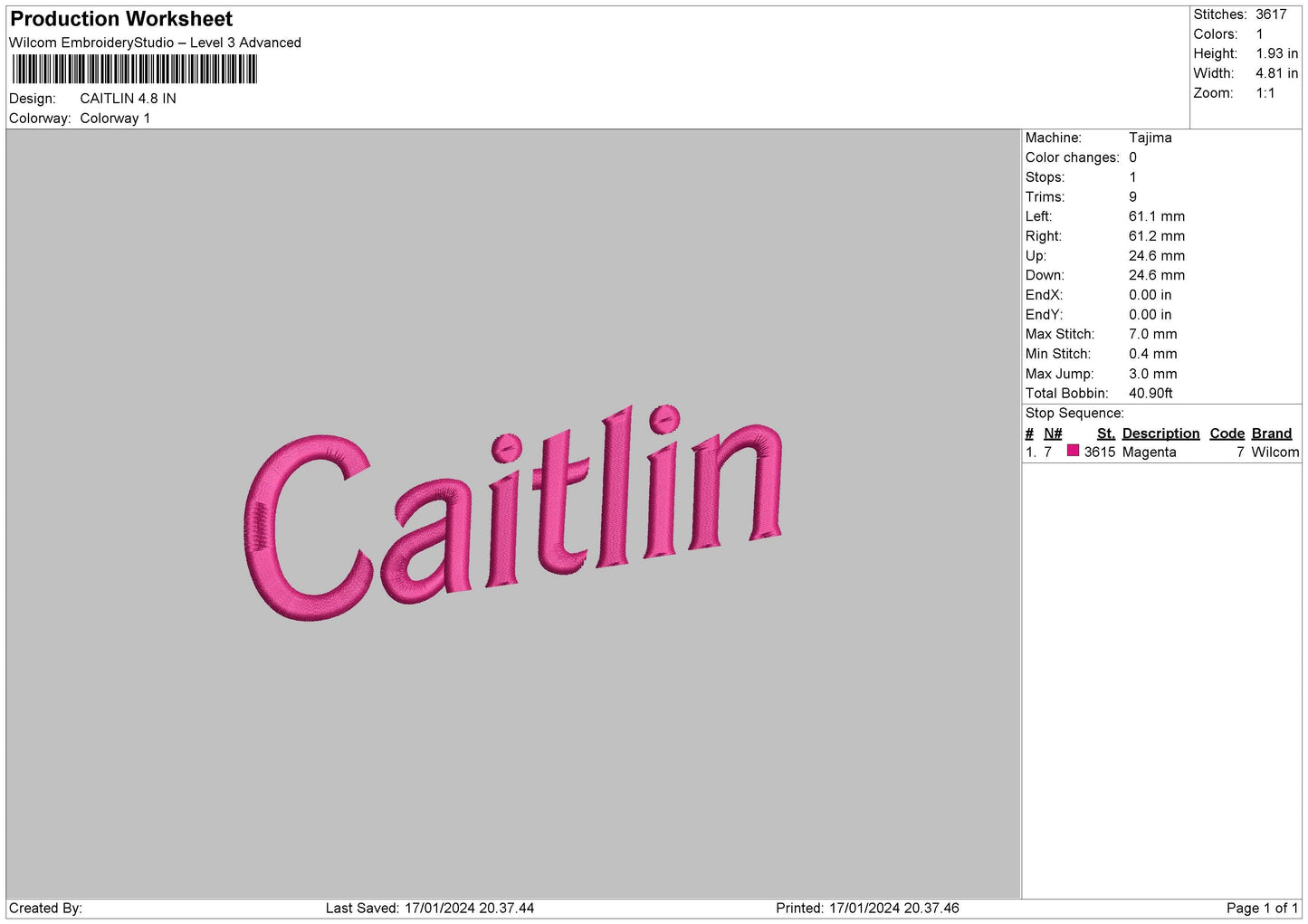Viewport: 1308px width, 924px height.
Task: Click the Width value 4.81 in
Action: [1276, 73]
